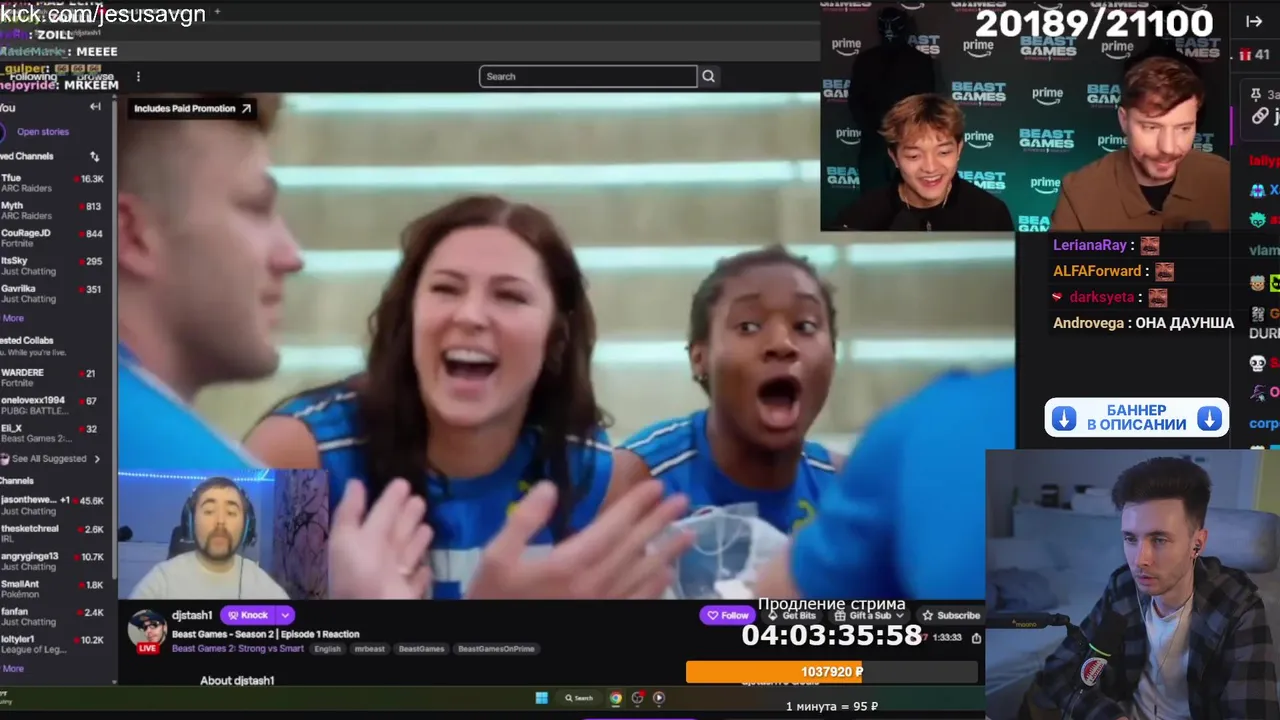The height and width of the screenshot is (720, 1280).
Task: Open stories link in the sidebar
Action: [x=43, y=132]
